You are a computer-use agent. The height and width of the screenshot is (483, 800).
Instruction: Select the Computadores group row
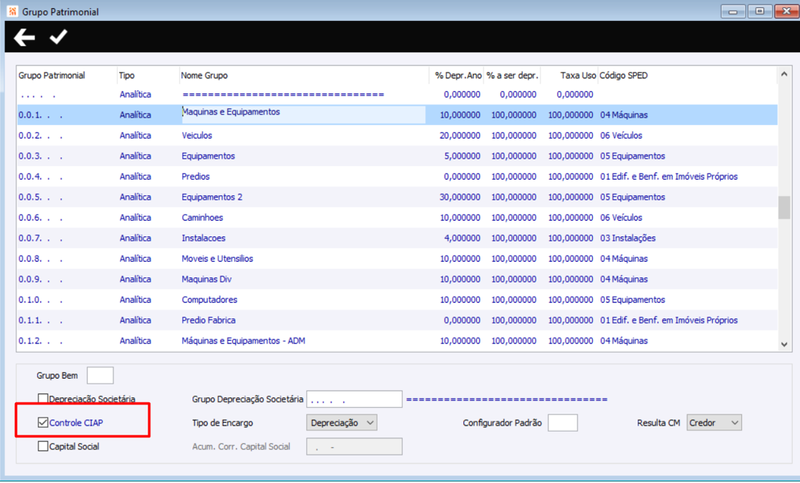(x=397, y=300)
